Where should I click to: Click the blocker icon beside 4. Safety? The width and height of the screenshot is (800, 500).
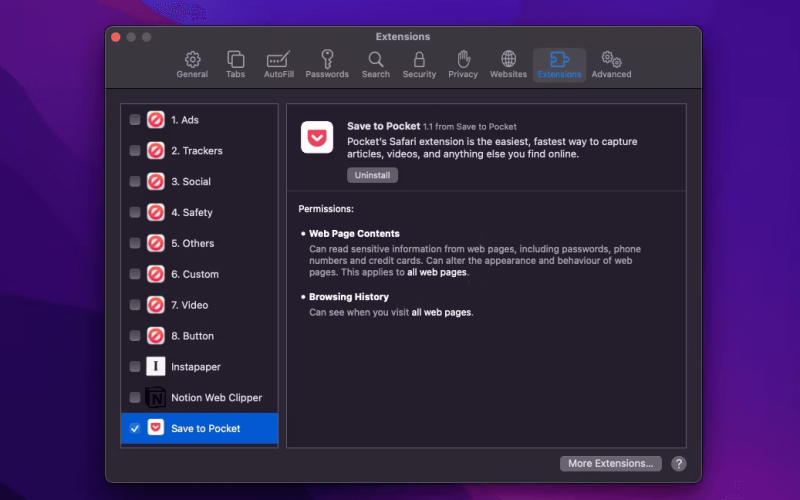pyautogui.click(x=156, y=212)
